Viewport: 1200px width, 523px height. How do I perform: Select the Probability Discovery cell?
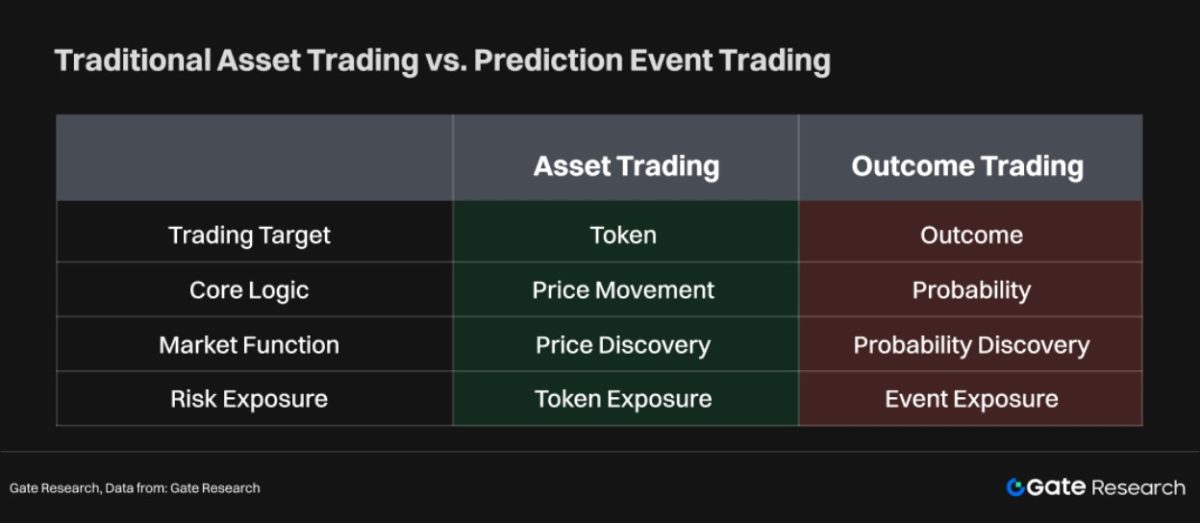(970, 345)
